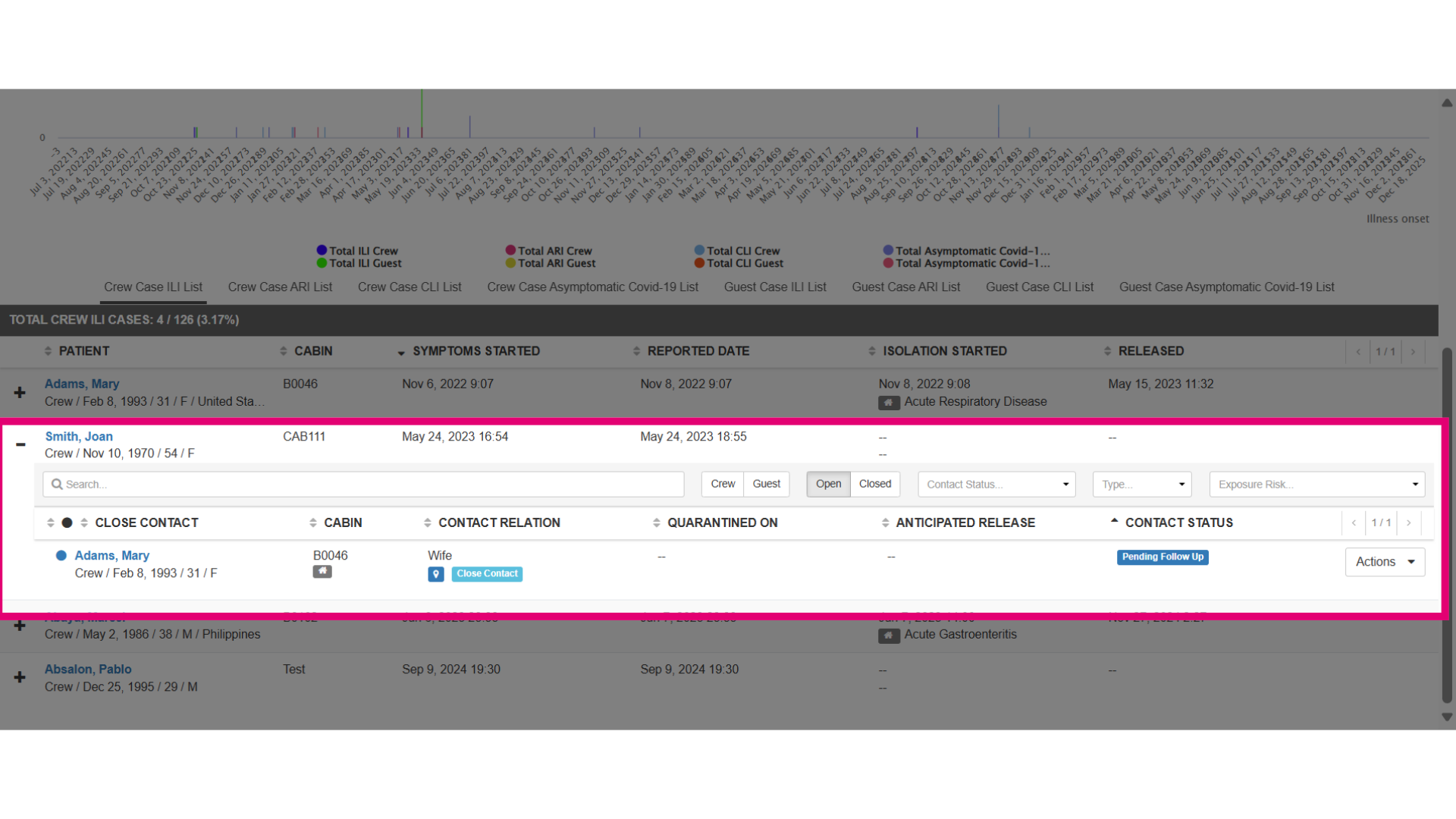Open Guest Case ILI List tab
This screenshot has width=1456, height=819.
[775, 287]
